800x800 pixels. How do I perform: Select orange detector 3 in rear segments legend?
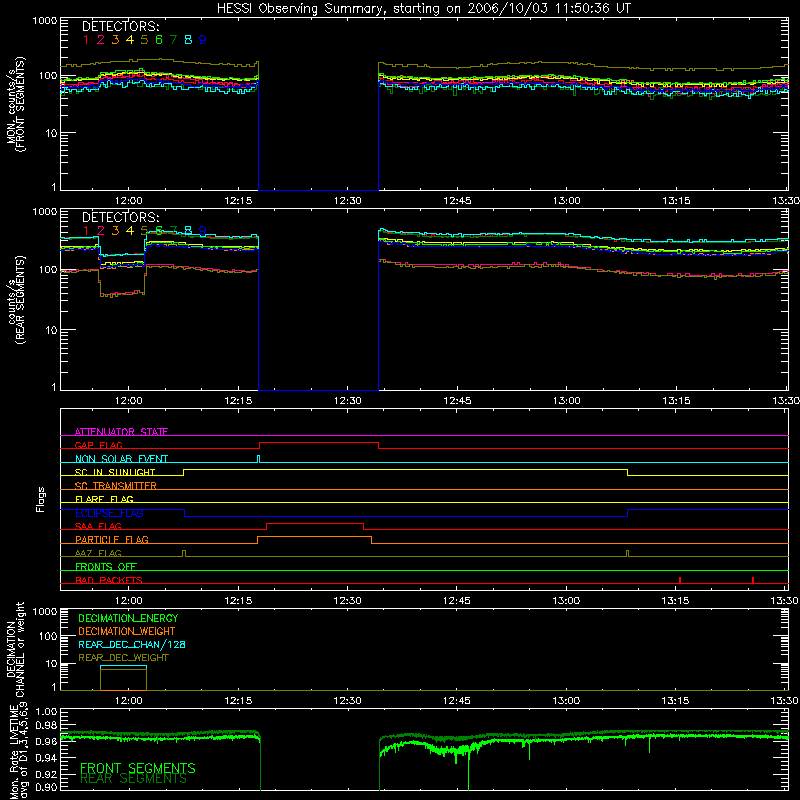click(115, 231)
